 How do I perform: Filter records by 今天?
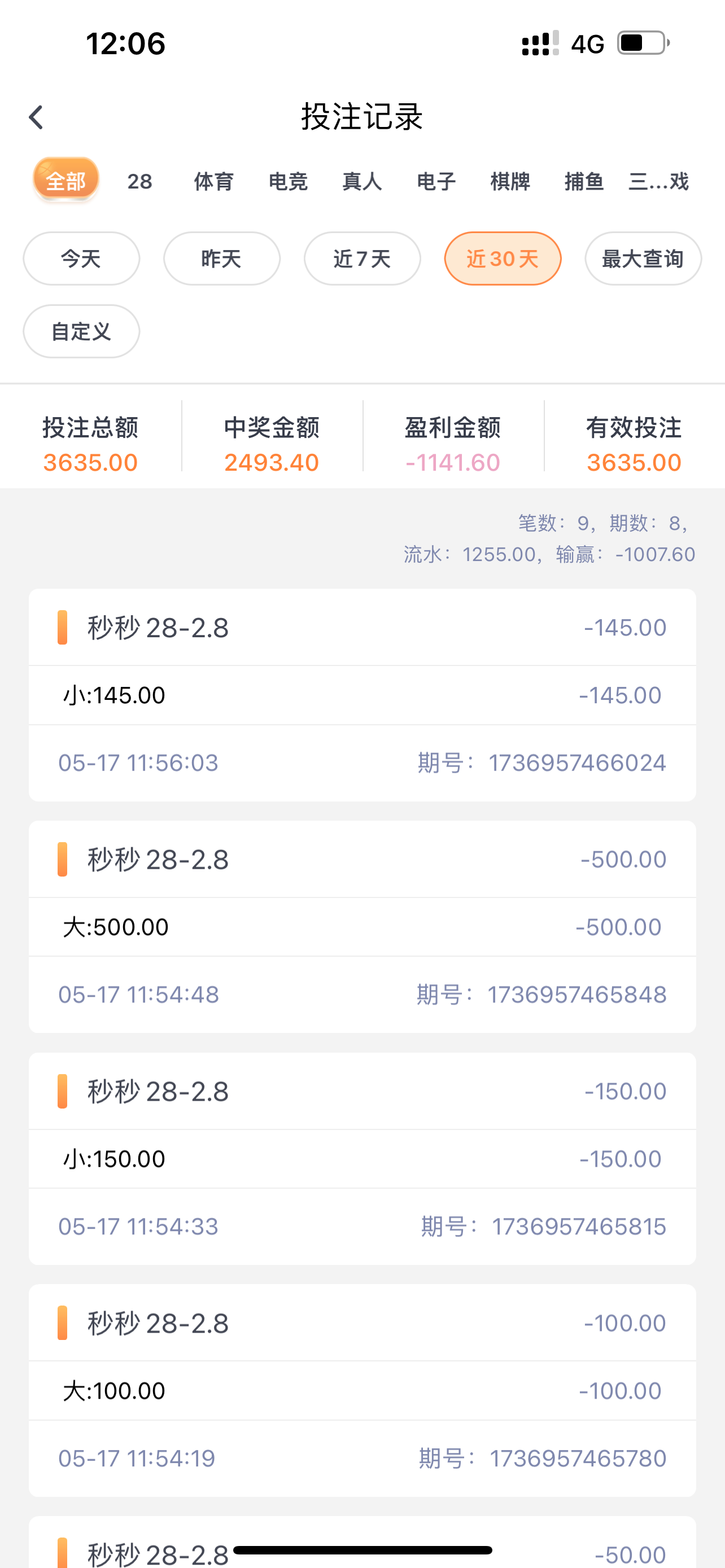pyautogui.click(x=81, y=259)
